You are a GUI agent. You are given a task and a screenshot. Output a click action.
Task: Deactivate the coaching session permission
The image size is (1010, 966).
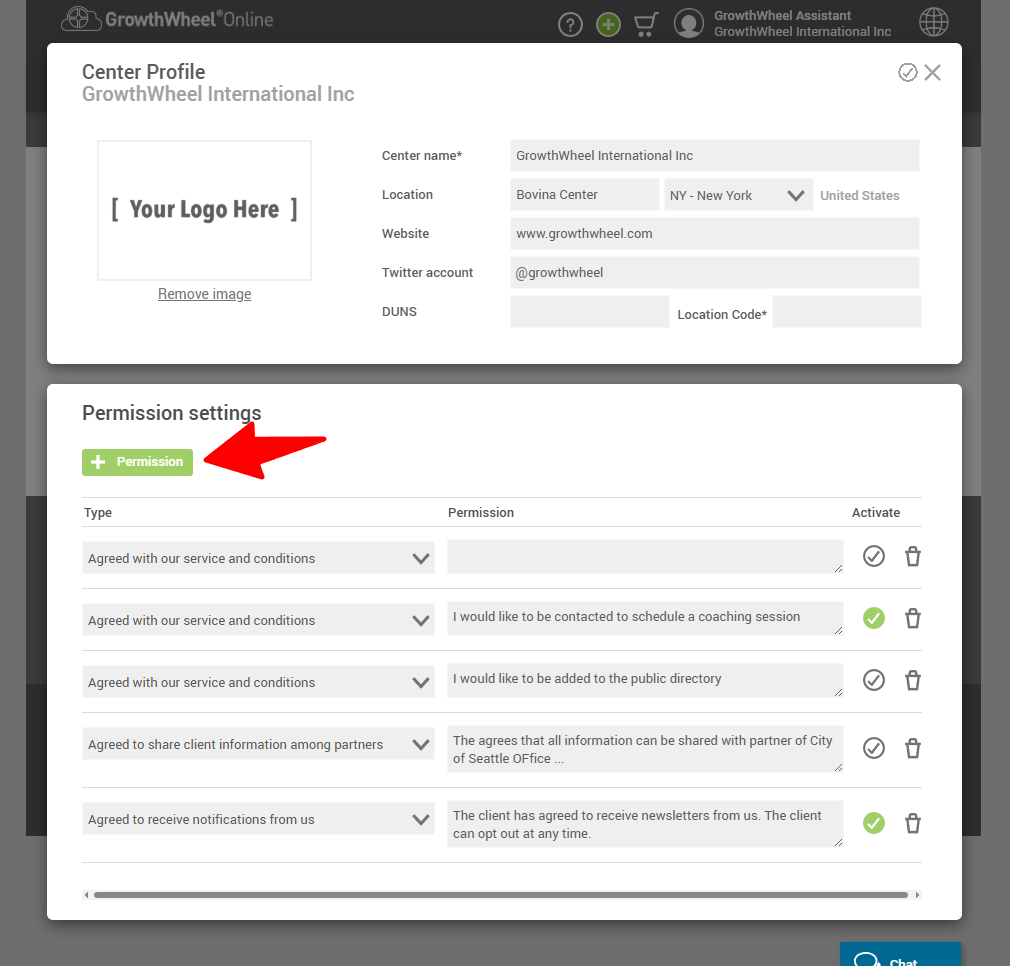click(873, 618)
